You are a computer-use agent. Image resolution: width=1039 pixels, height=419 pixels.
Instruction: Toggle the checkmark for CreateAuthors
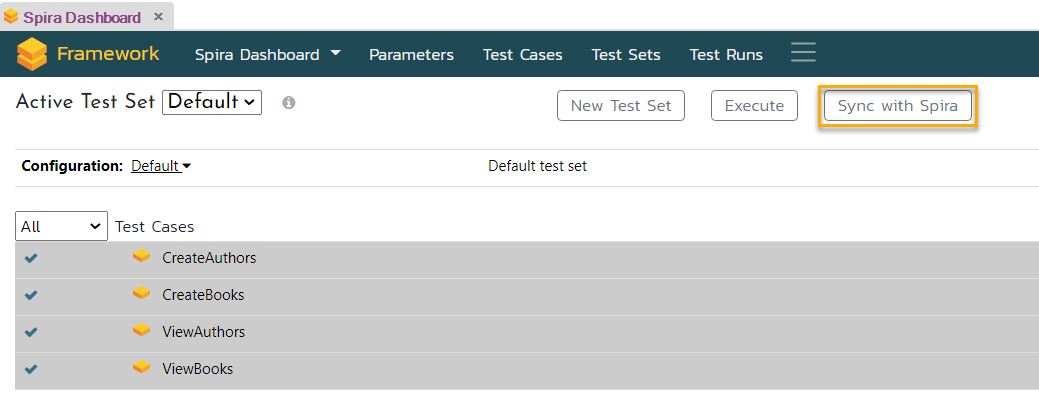click(x=31, y=258)
